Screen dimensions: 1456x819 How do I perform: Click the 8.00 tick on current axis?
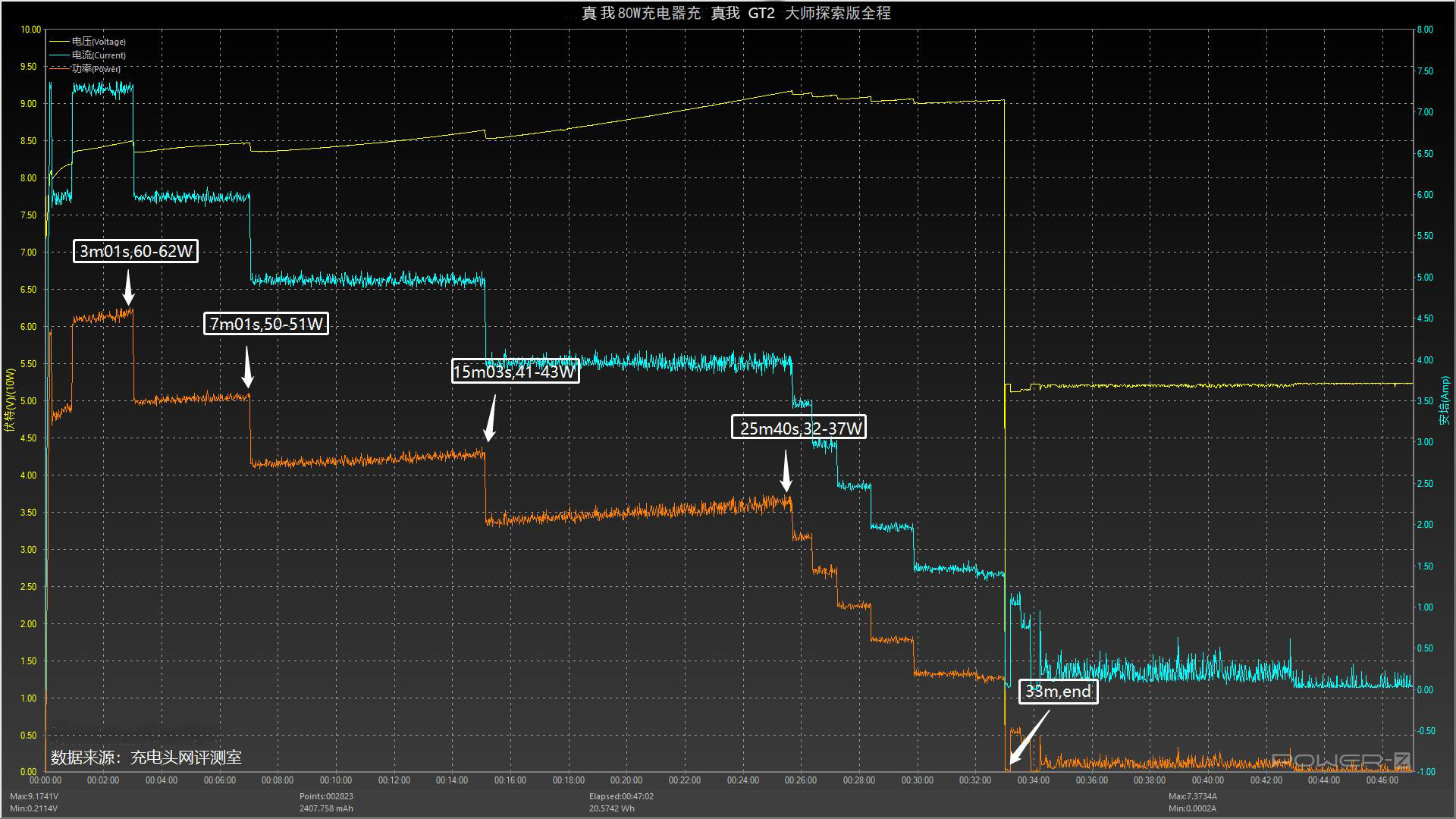click(x=1425, y=30)
